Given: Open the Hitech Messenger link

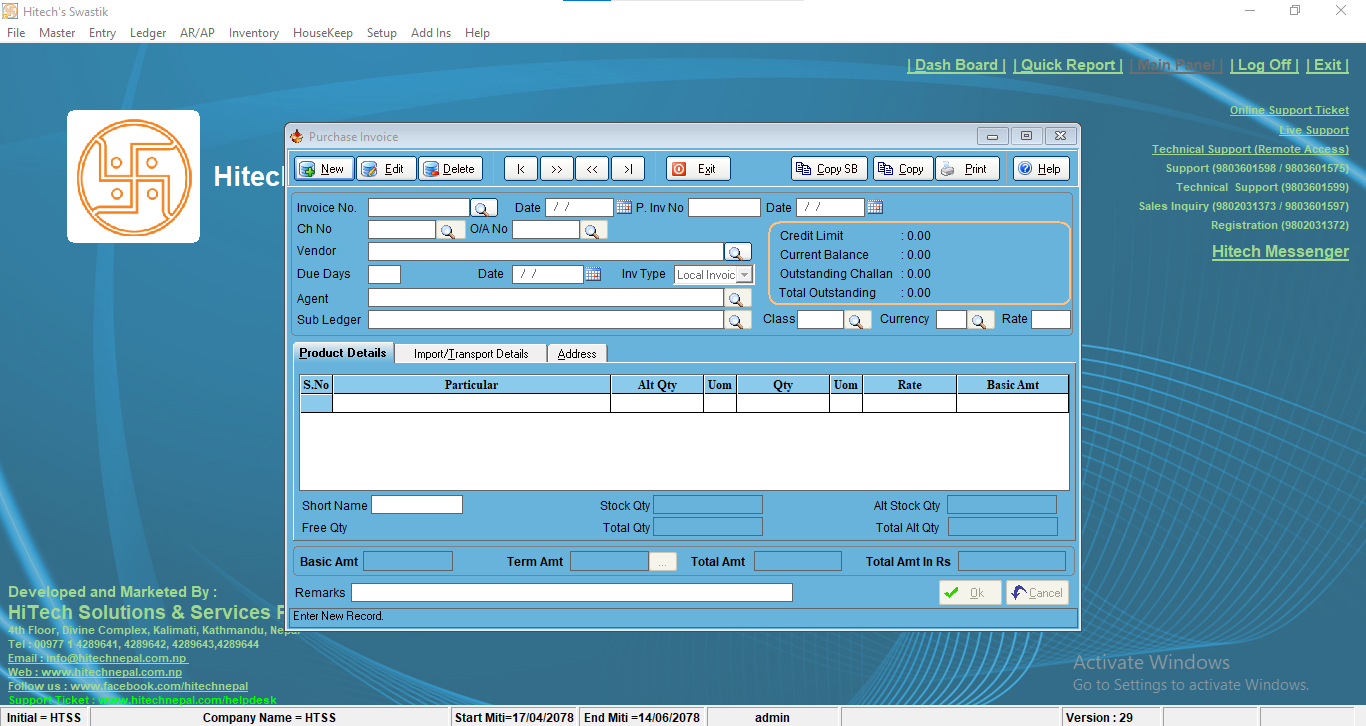Looking at the screenshot, I should [1280, 252].
